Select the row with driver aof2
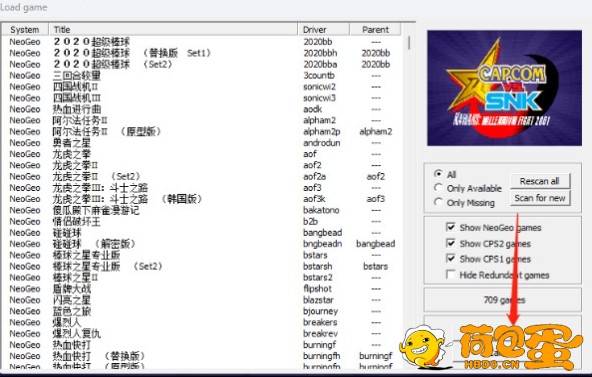 [202, 165]
